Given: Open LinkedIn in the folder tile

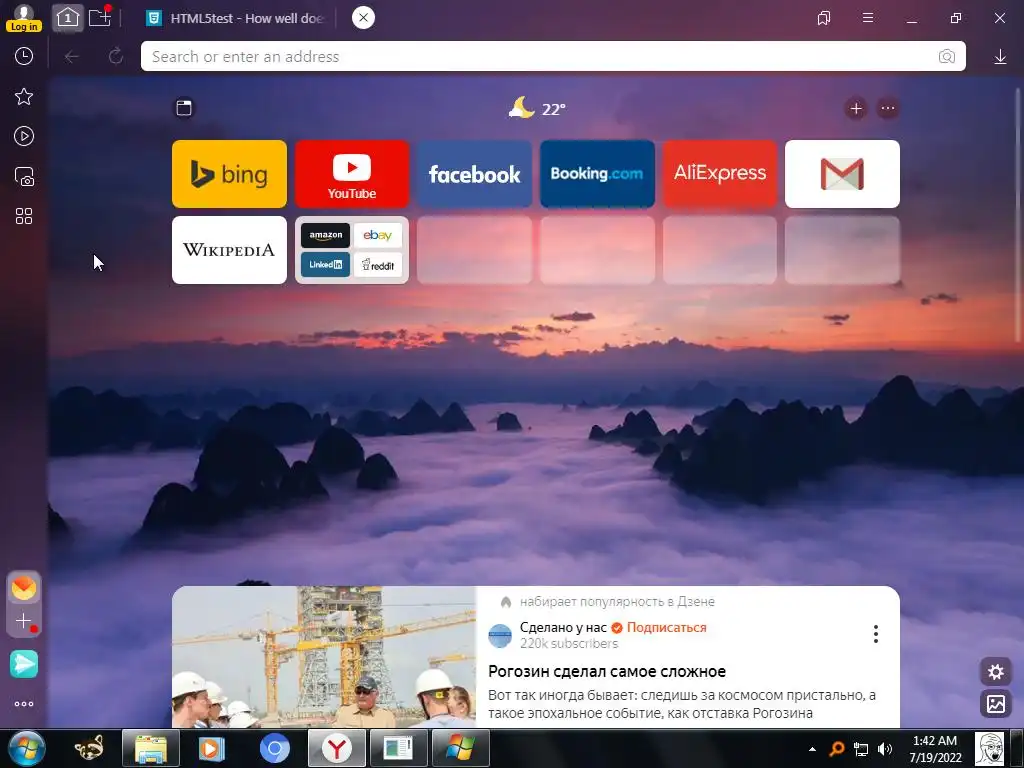Looking at the screenshot, I should (325, 264).
